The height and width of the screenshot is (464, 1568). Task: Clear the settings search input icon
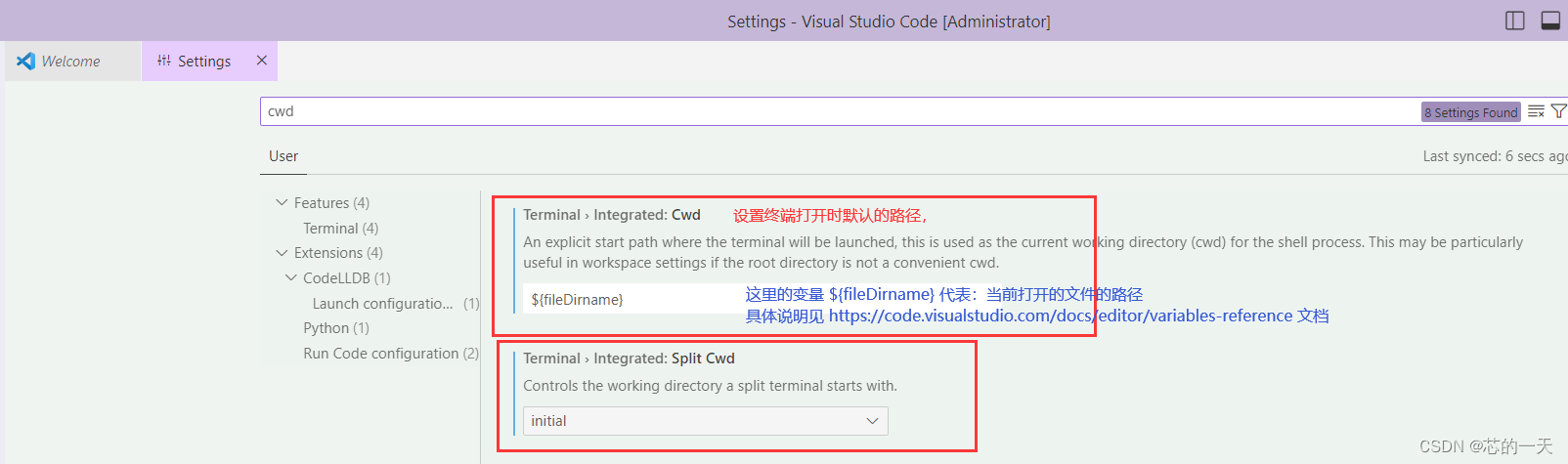coord(1536,111)
